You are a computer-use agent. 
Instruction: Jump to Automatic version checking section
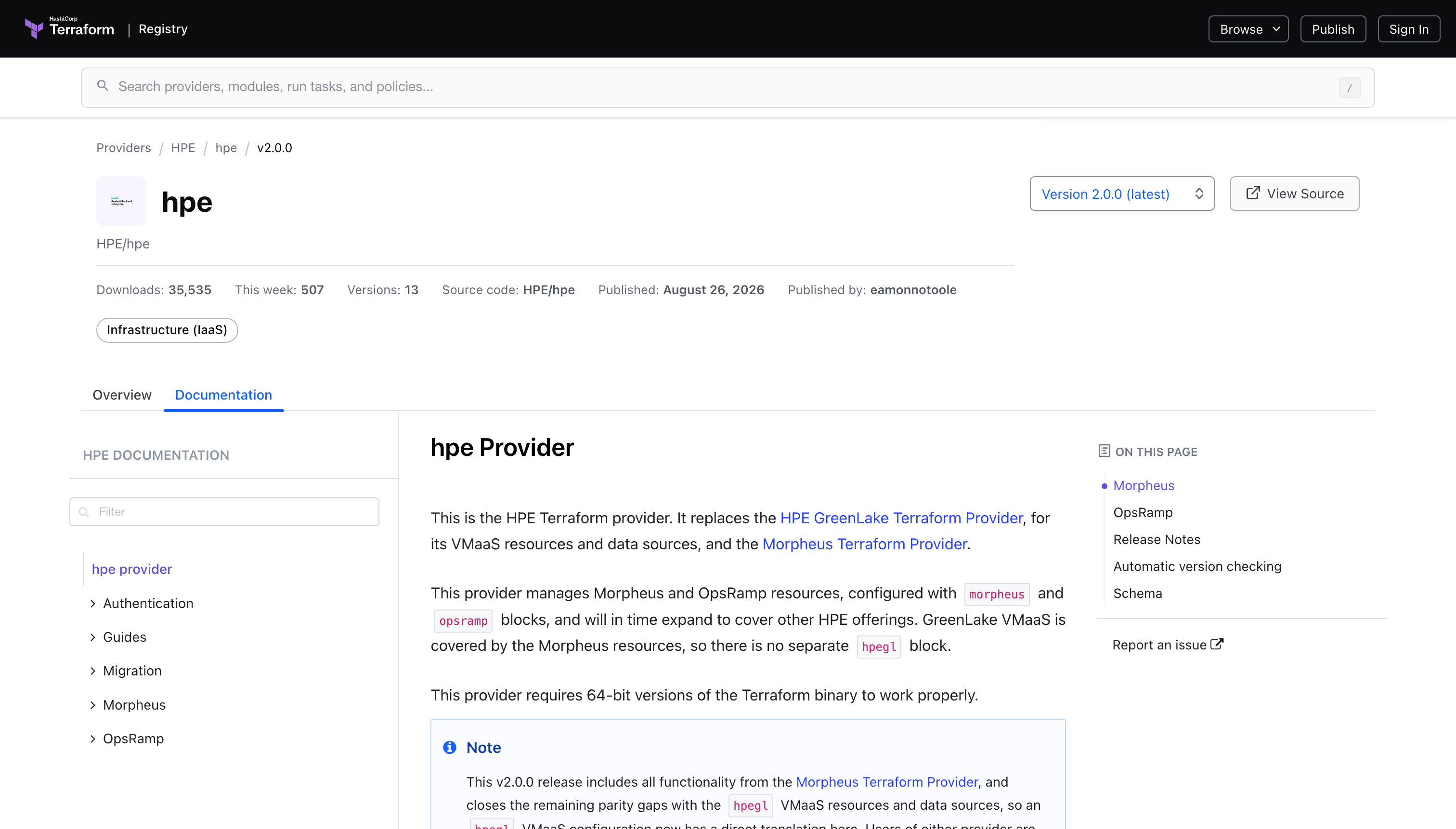point(1197,566)
